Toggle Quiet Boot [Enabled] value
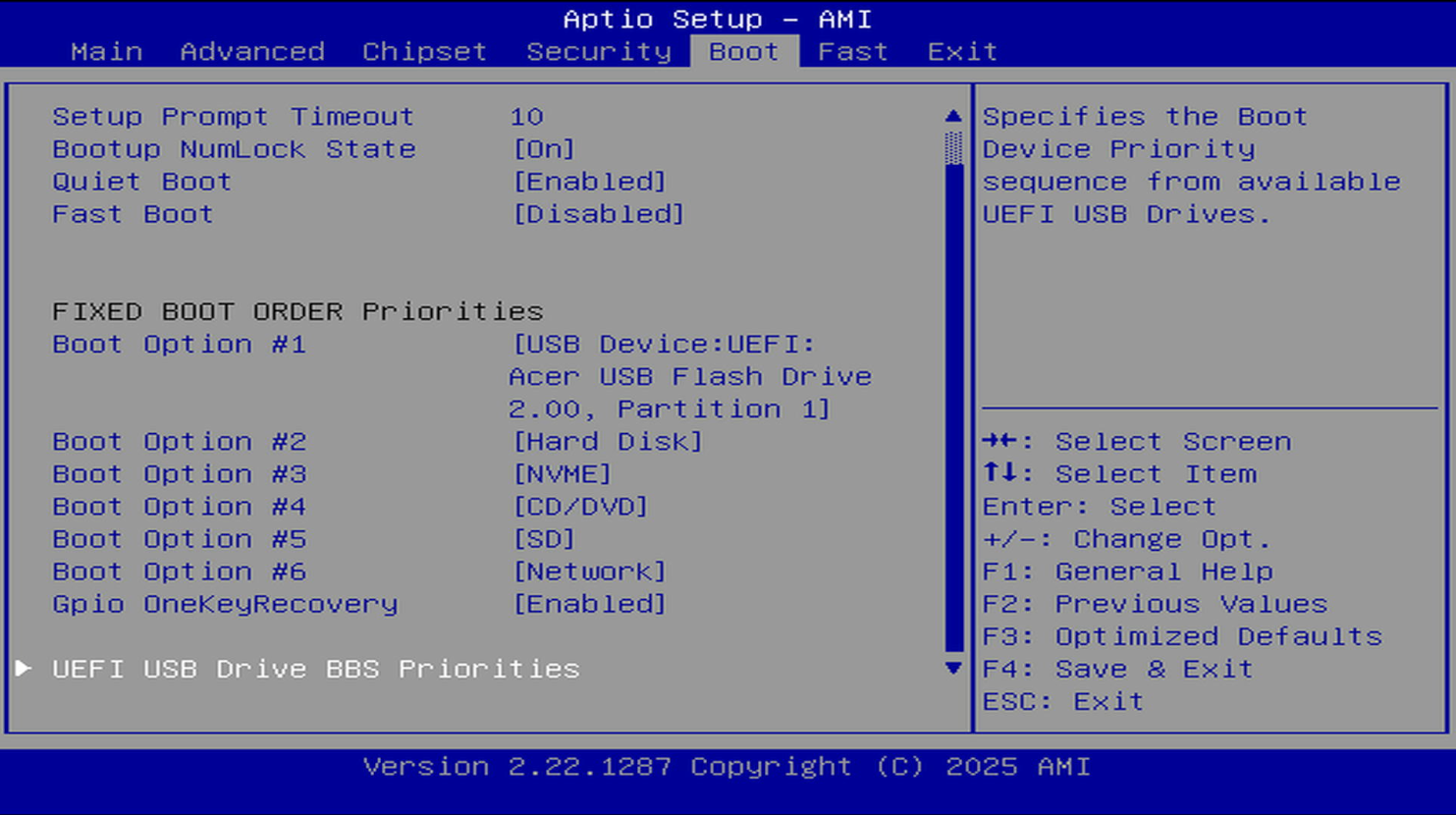The width and height of the screenshot is (1456, 815). point(590,182)
